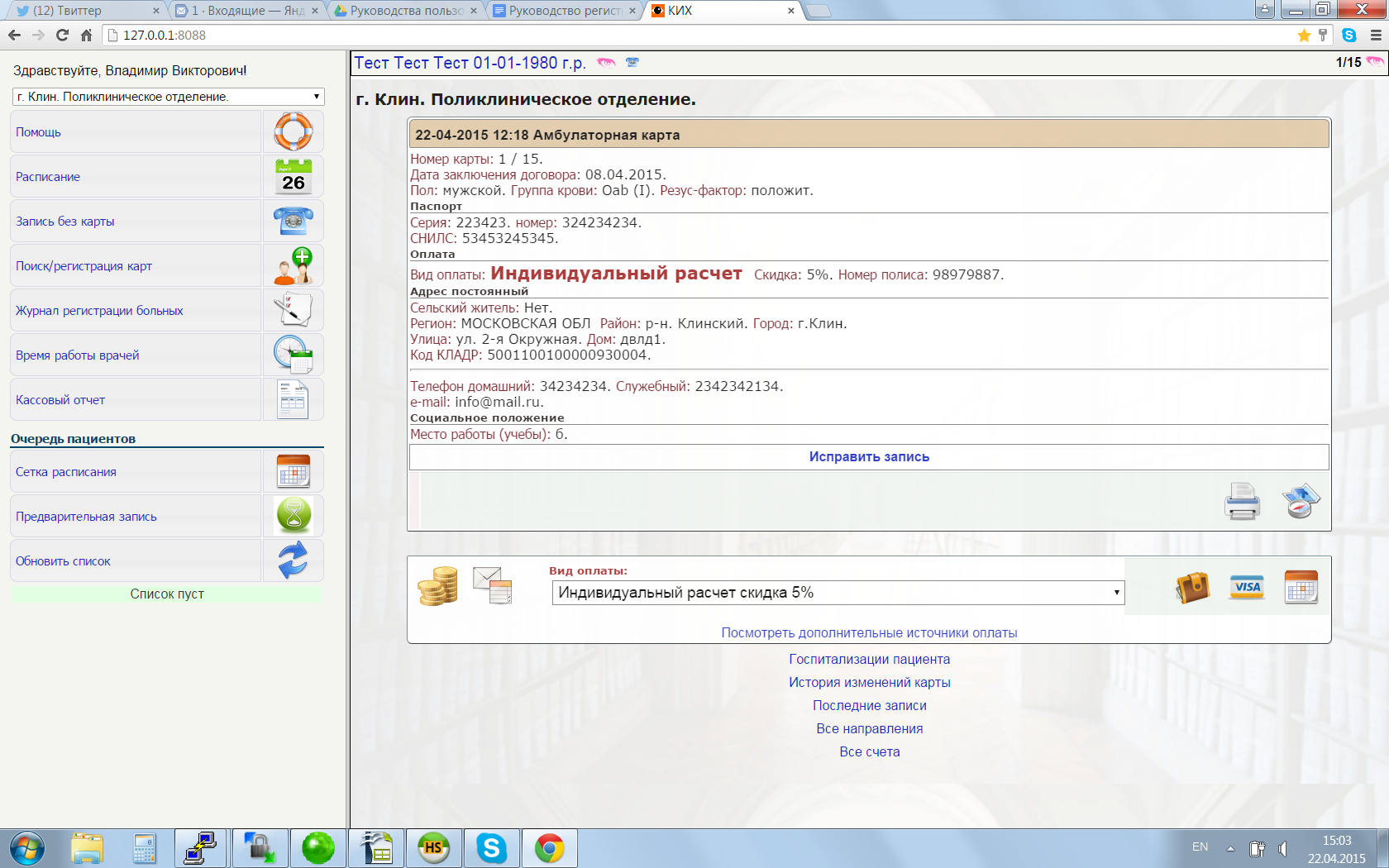This screenshot has height=868, width=1389.
Task: Click the printer icon in the card
Action: pos(1242,501)
